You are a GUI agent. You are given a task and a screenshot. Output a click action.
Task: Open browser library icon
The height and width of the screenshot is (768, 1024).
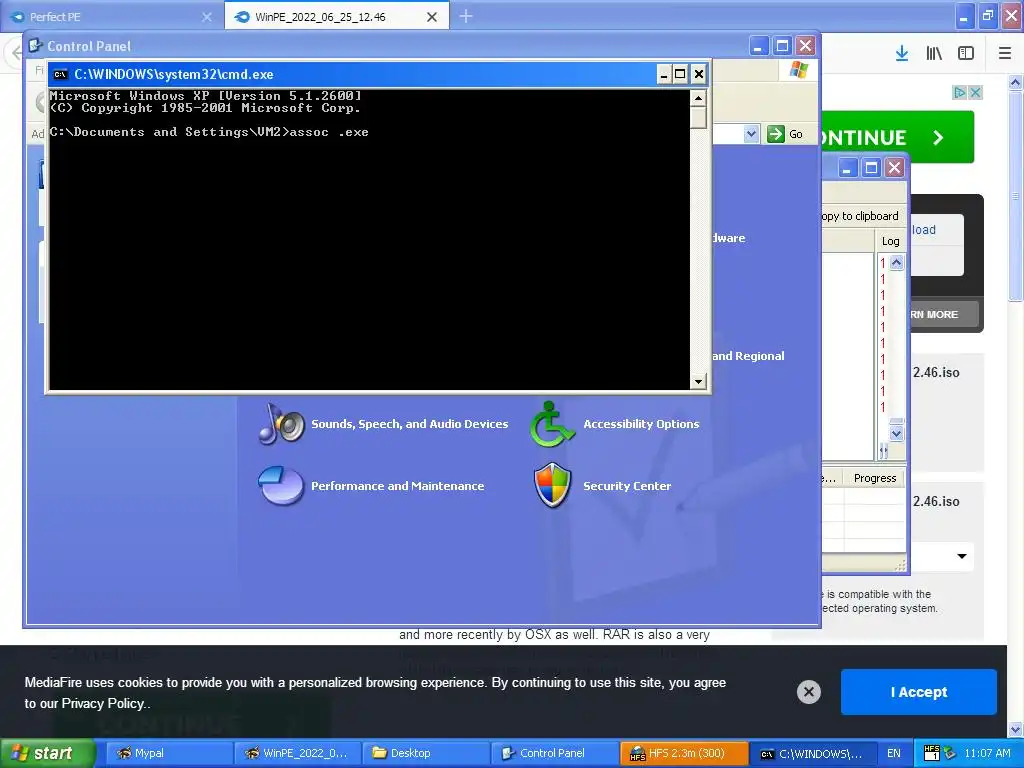(x=934, y=53)
